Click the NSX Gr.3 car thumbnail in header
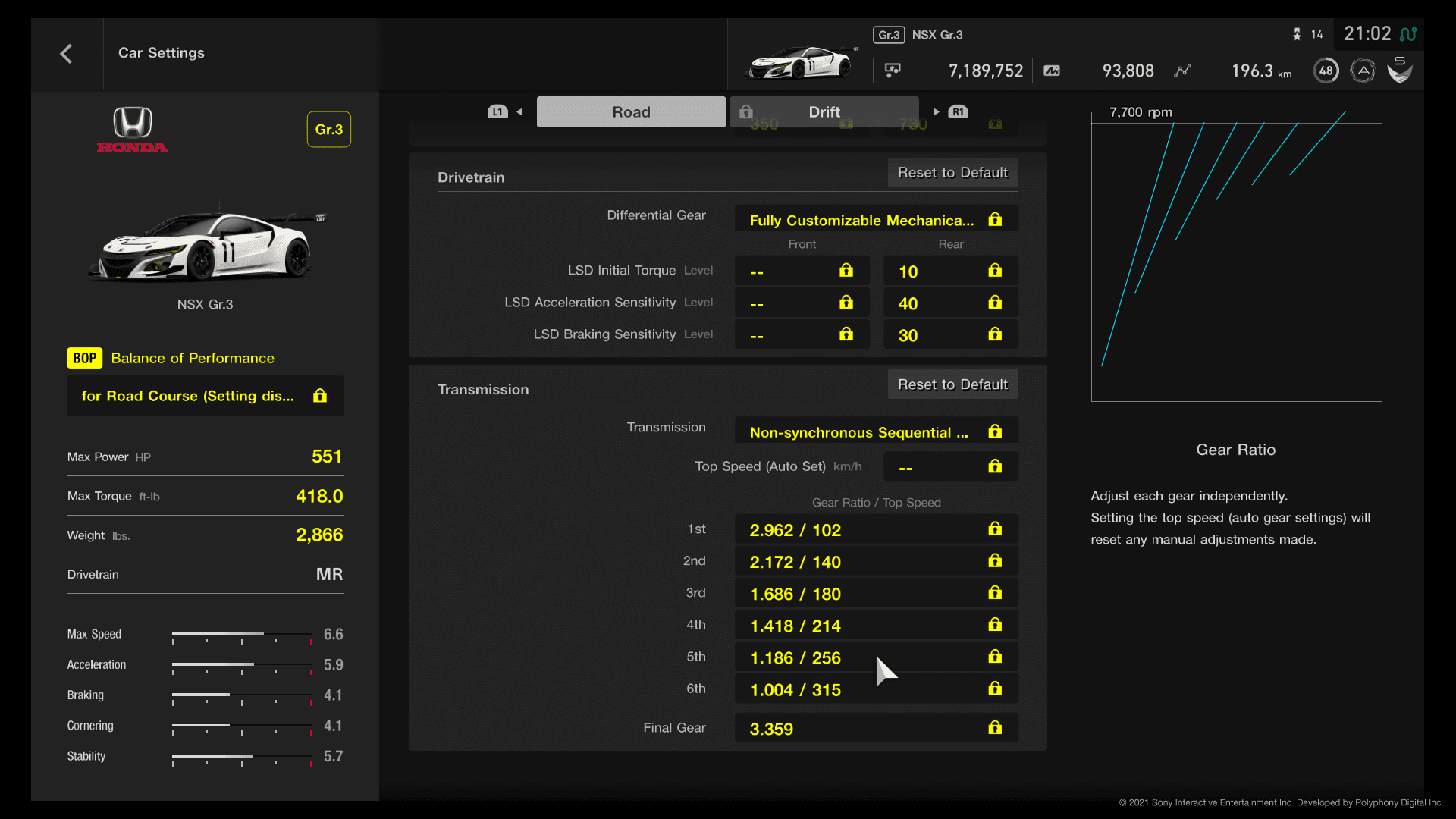The image size is (1456, 819). tap(802, 62)
